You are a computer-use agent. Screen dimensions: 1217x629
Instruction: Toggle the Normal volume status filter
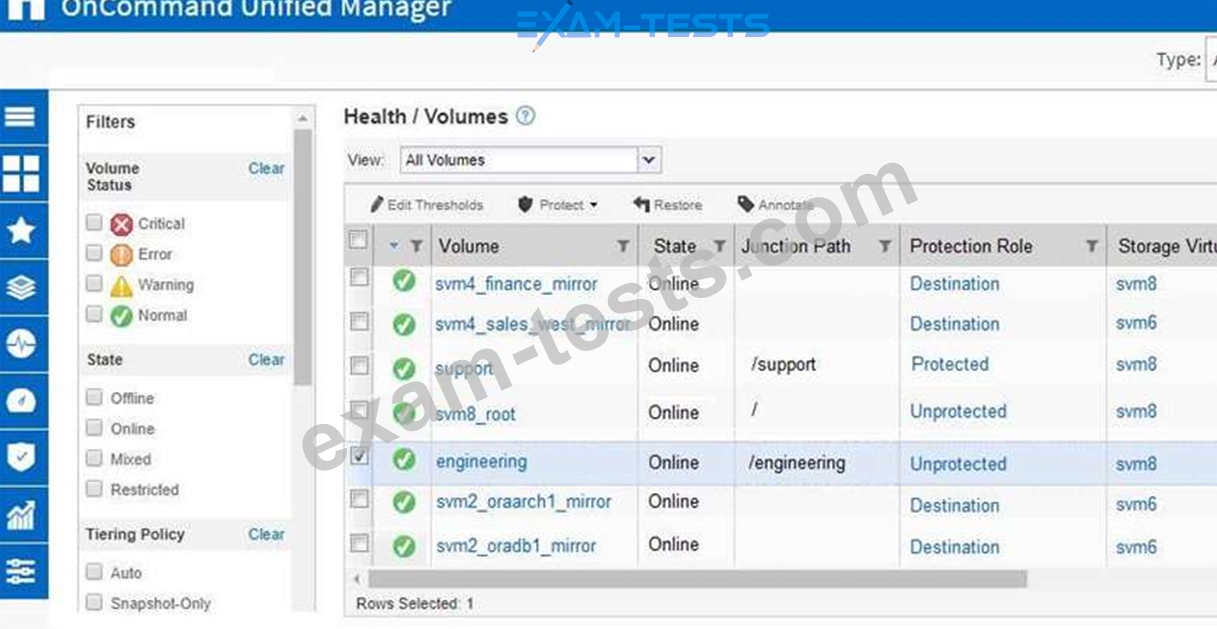(x=94, y=315)
